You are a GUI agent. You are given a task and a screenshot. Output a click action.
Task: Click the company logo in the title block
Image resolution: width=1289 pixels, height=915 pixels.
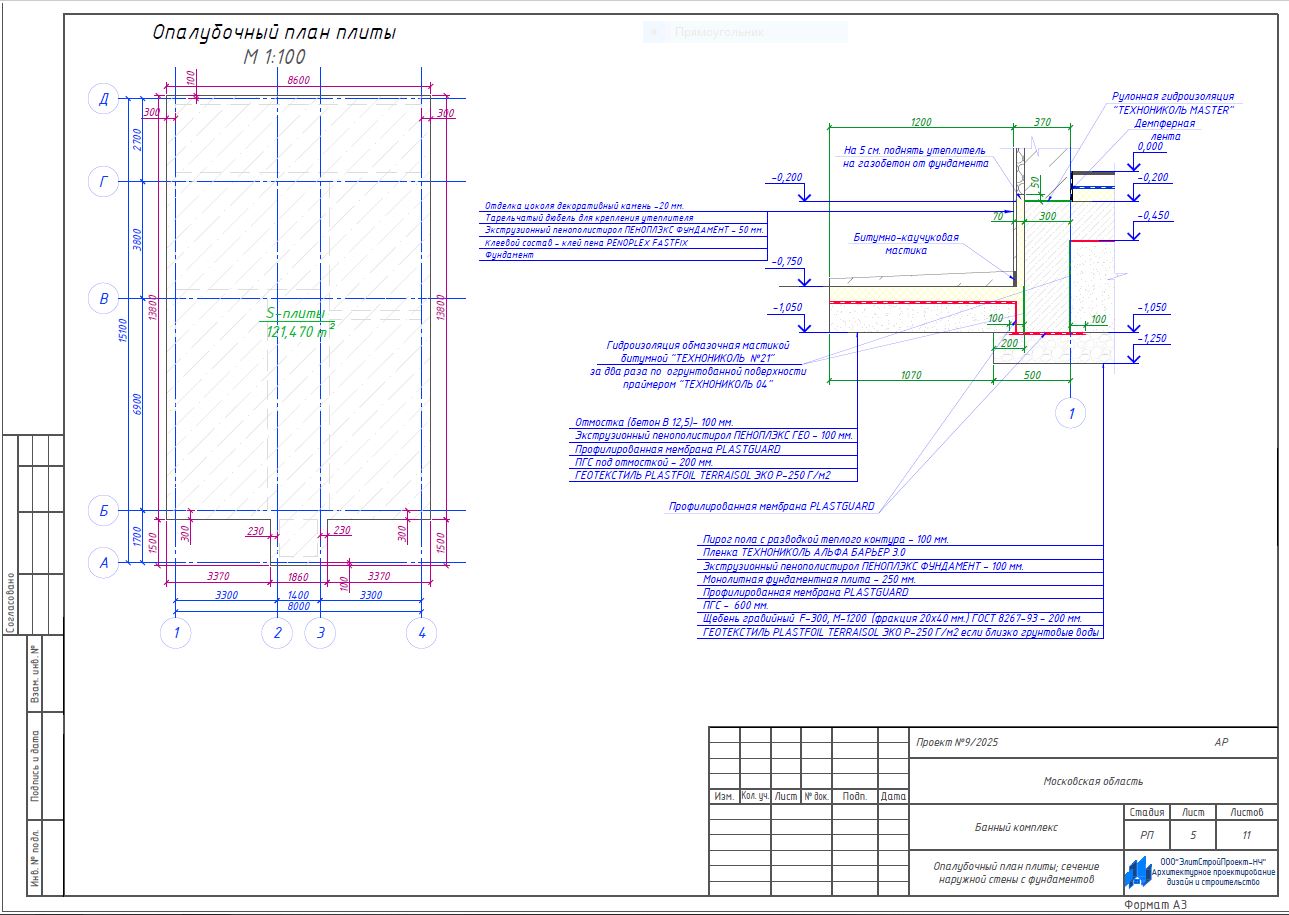point(1137,872)
